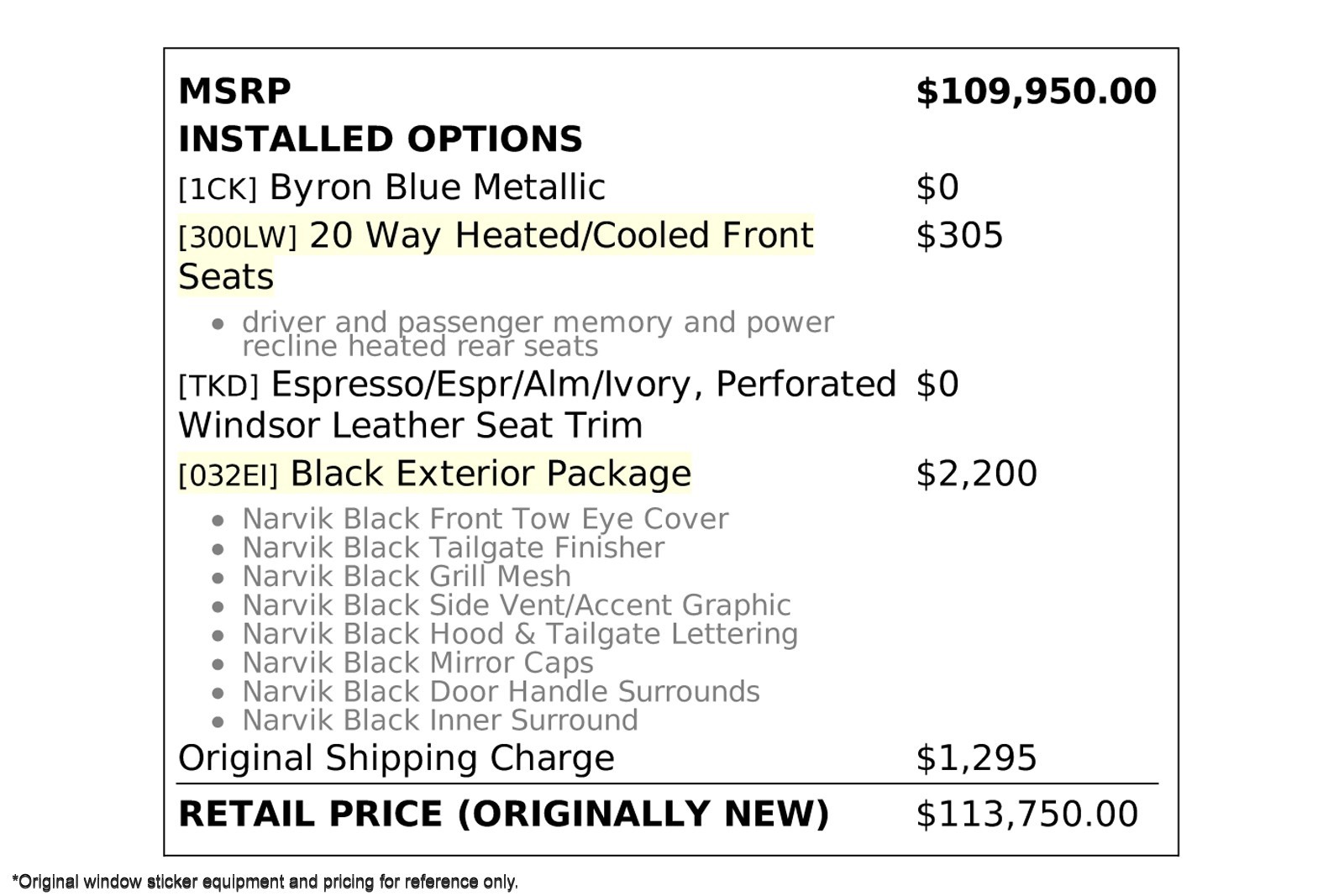
Task: Select Narvik Black Door Handle Surrounds
Action: pos(501,691)
